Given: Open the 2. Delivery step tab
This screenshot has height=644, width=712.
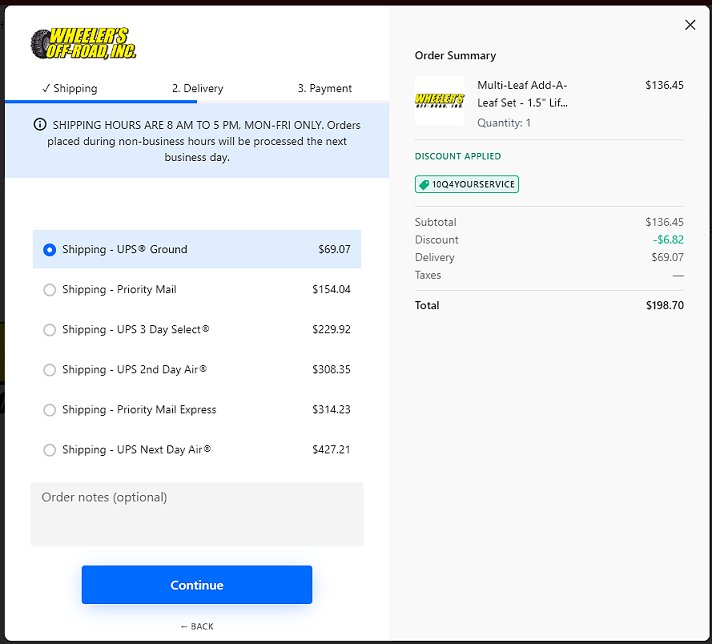Looking at the screenshot, I should 198,88.
